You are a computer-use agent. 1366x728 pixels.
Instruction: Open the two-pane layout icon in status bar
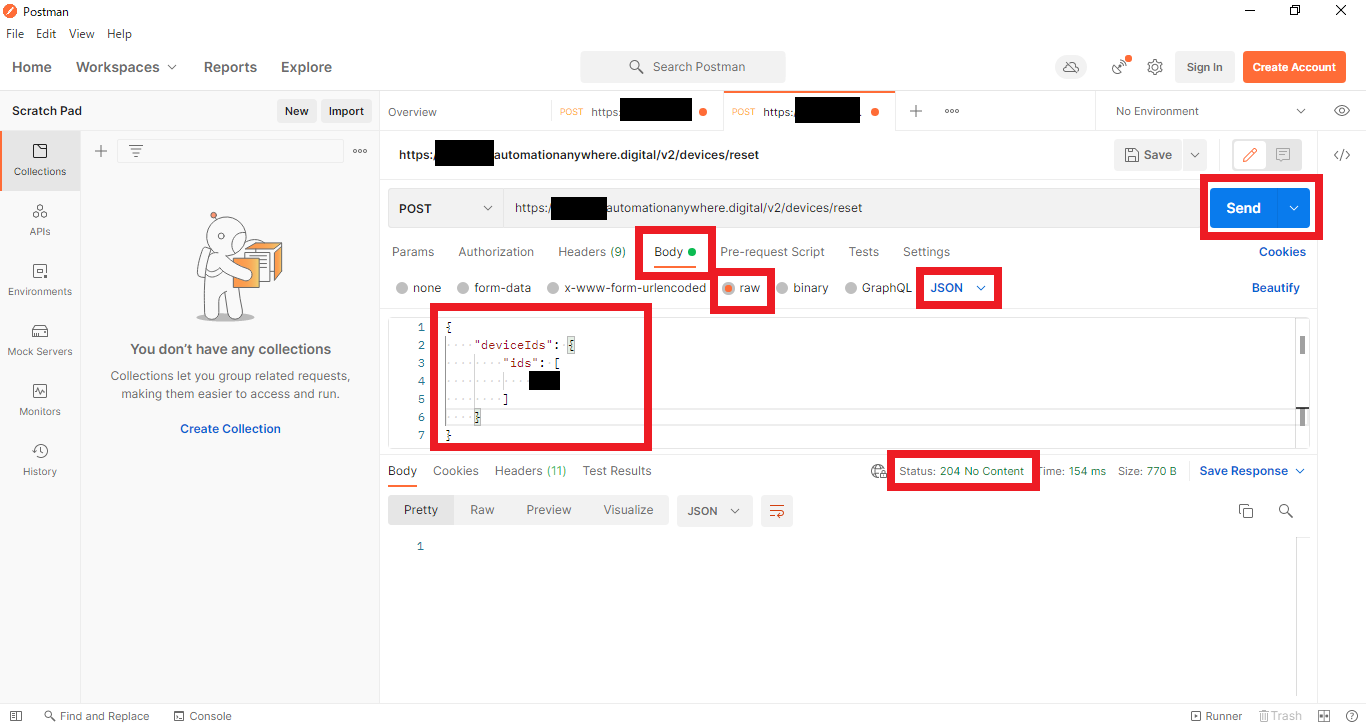(1324, 716)
